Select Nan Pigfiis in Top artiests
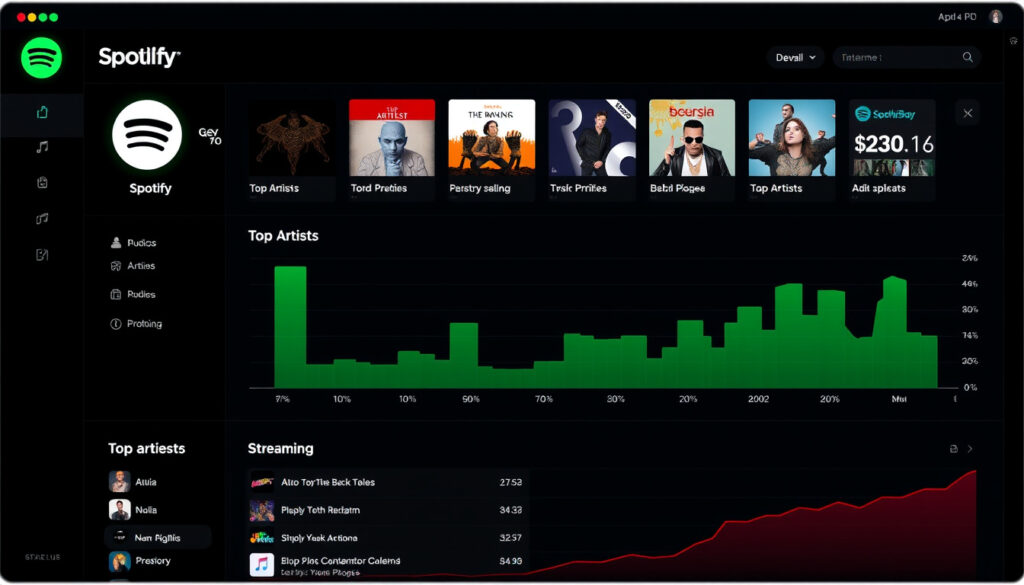Image resolution: width=1024 pixels, height=585 pixels. pos(157,538)
